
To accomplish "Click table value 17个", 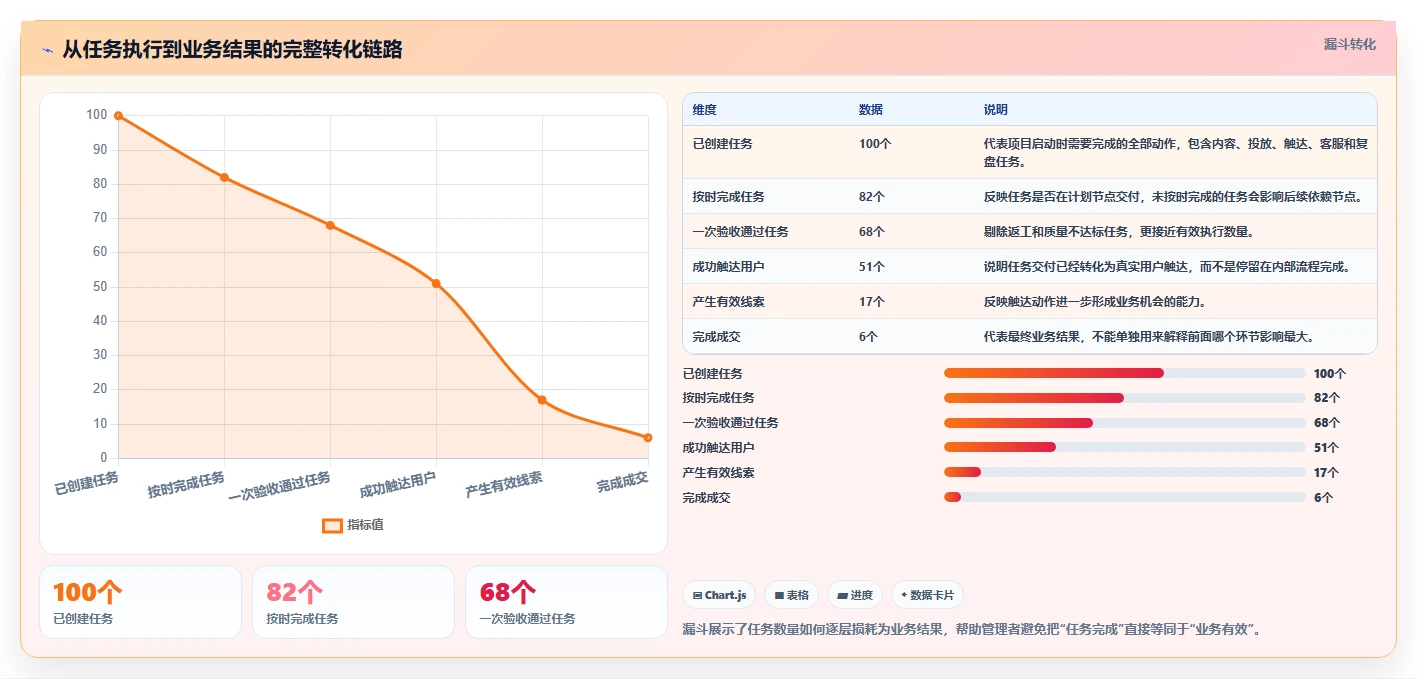I will 872,302.
